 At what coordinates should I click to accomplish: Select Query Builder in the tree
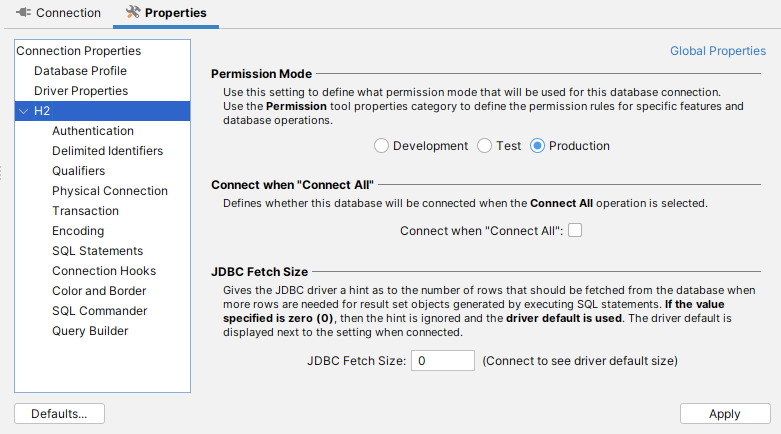[90, 331]
